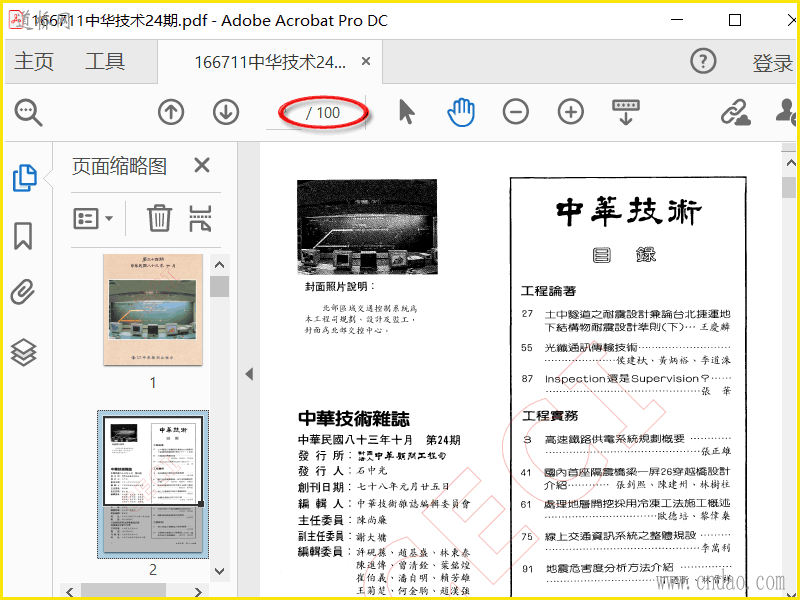Click the thumbnail panel vertical scrollbar thumb
The image size is (800, 600).
coord(219,286)
